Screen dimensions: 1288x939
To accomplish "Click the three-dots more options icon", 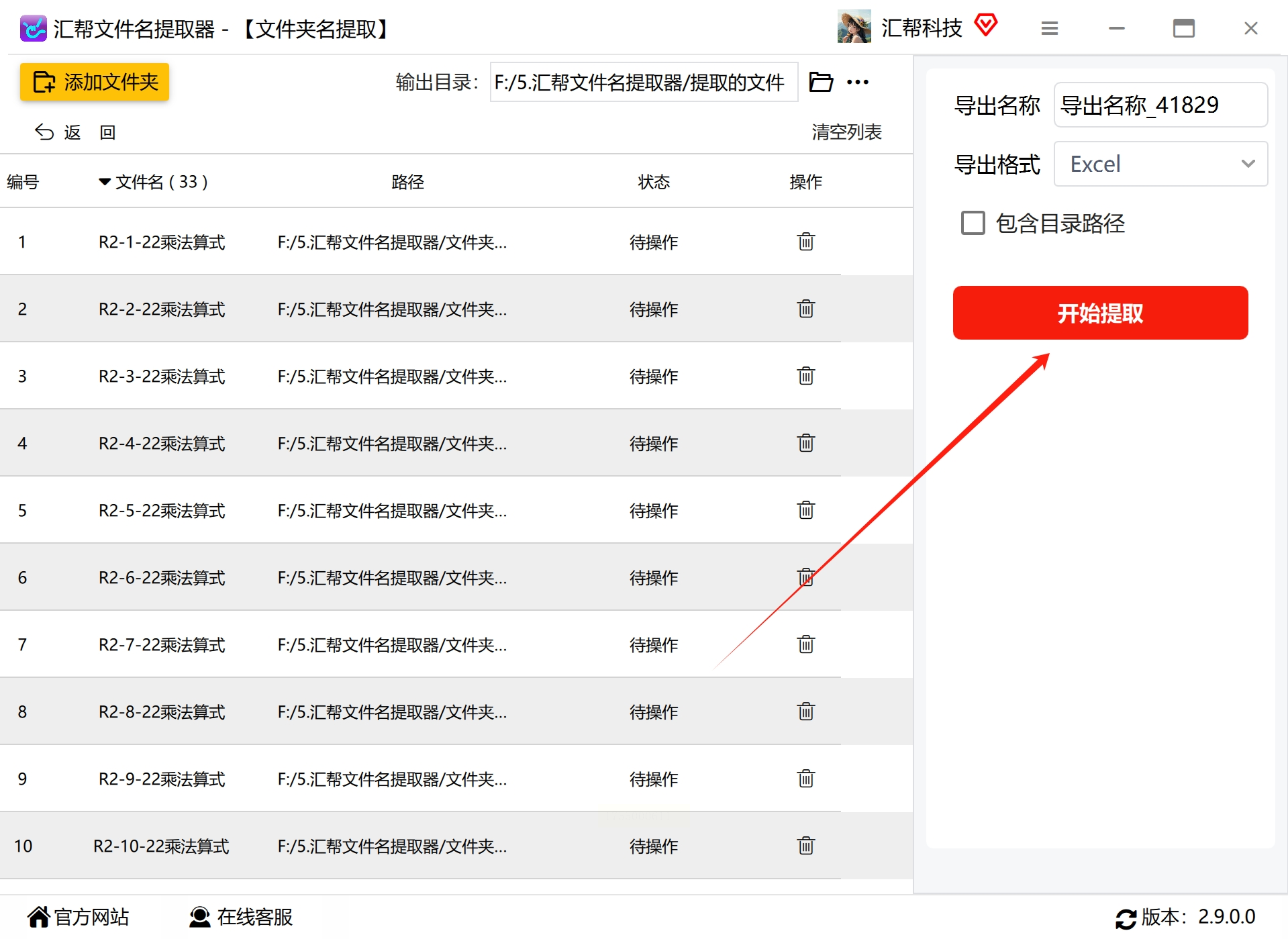I will [x=858, y=82].
